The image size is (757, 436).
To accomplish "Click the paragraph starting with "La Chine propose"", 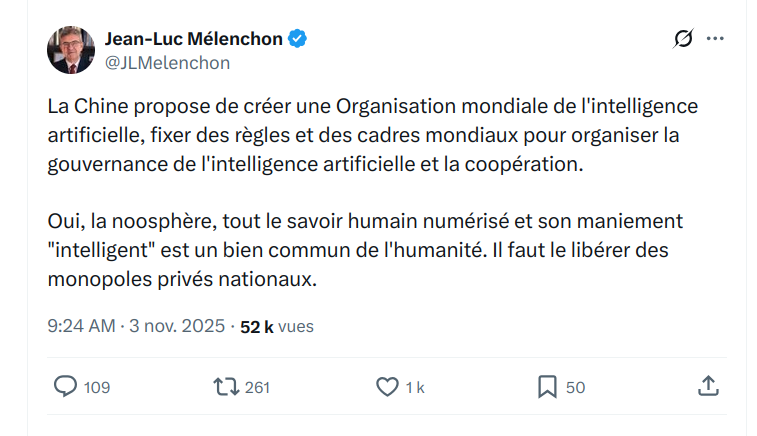I will coord(372,134).
